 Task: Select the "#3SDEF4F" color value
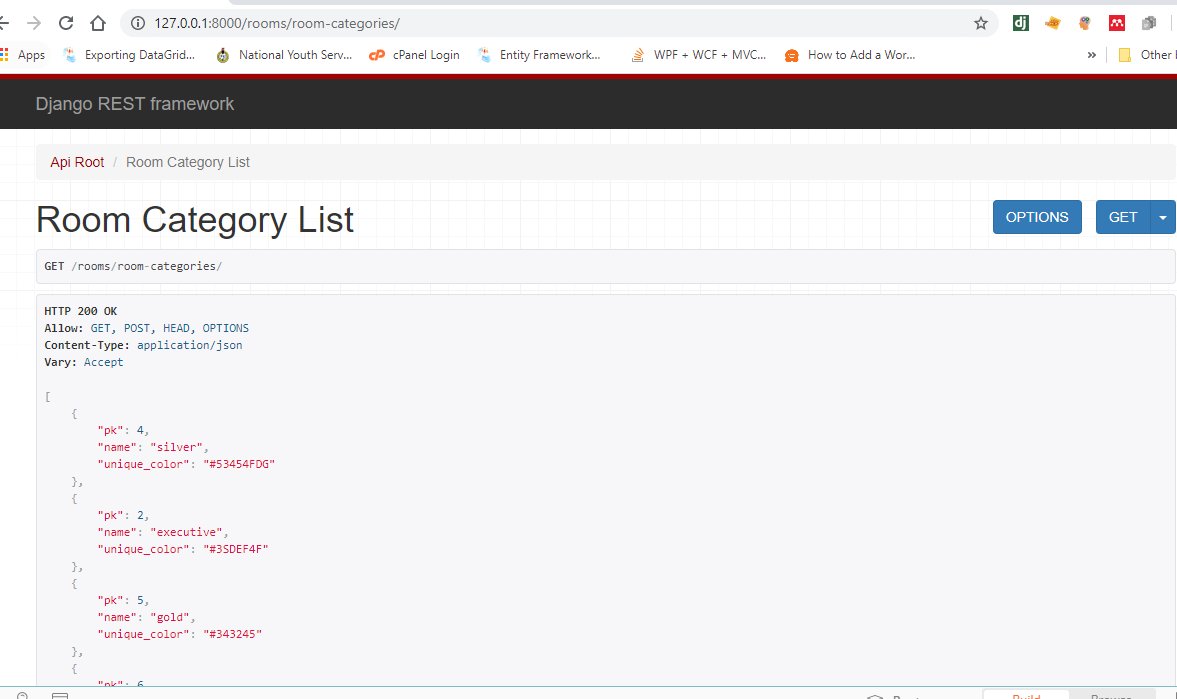[x=236, y=549]
